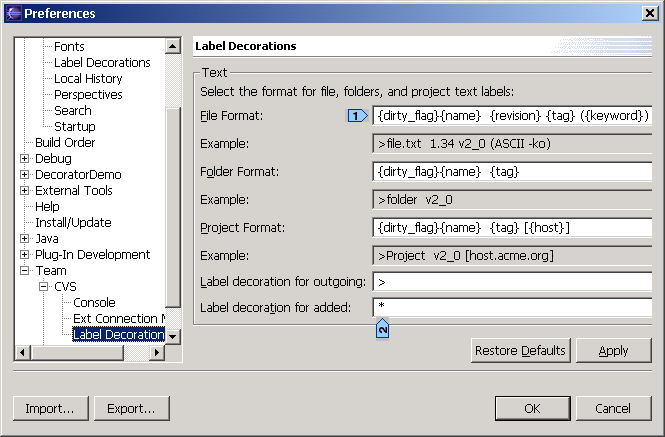Expand the Plug-In Development node
Viewport: 665px width, 437px height.
coord(25,255)
